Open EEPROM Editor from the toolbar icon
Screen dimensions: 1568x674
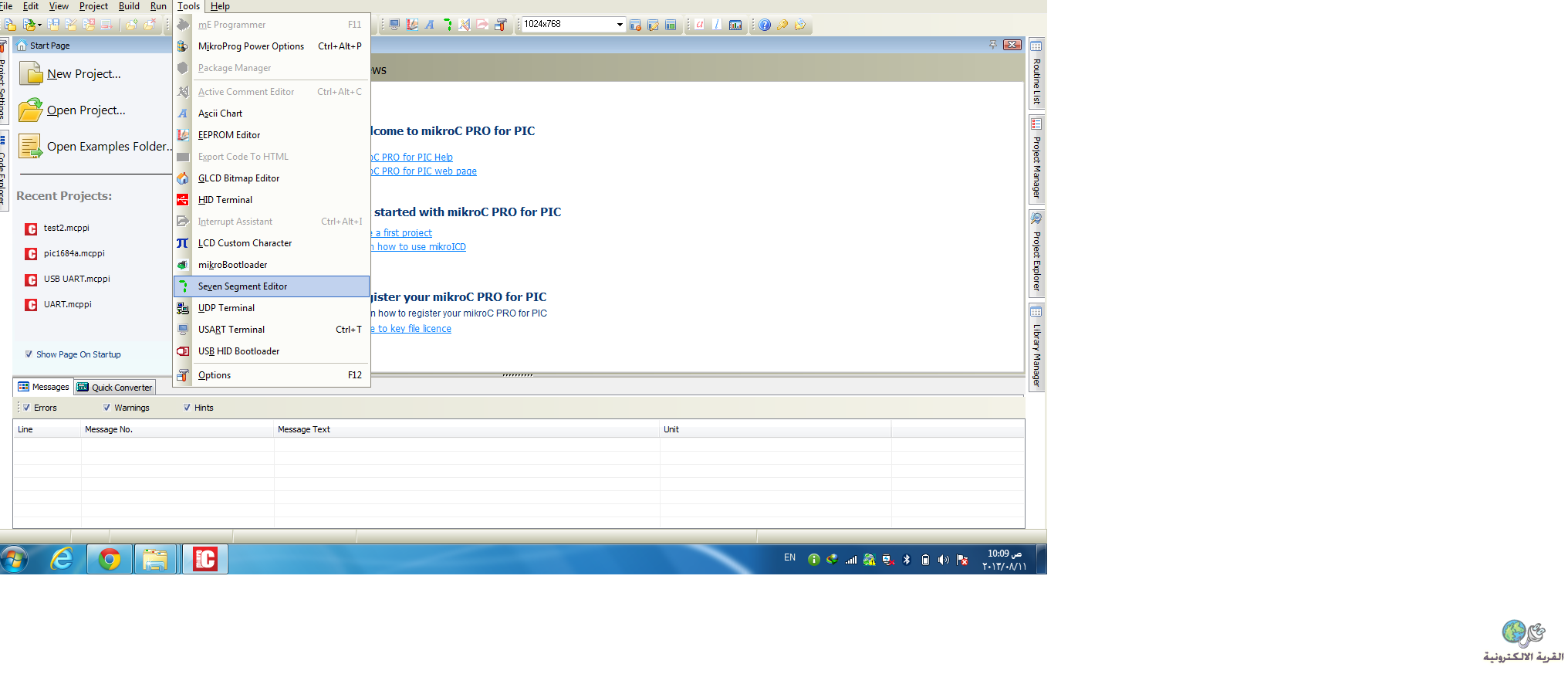pyautogui.click(x=412, y=25)
